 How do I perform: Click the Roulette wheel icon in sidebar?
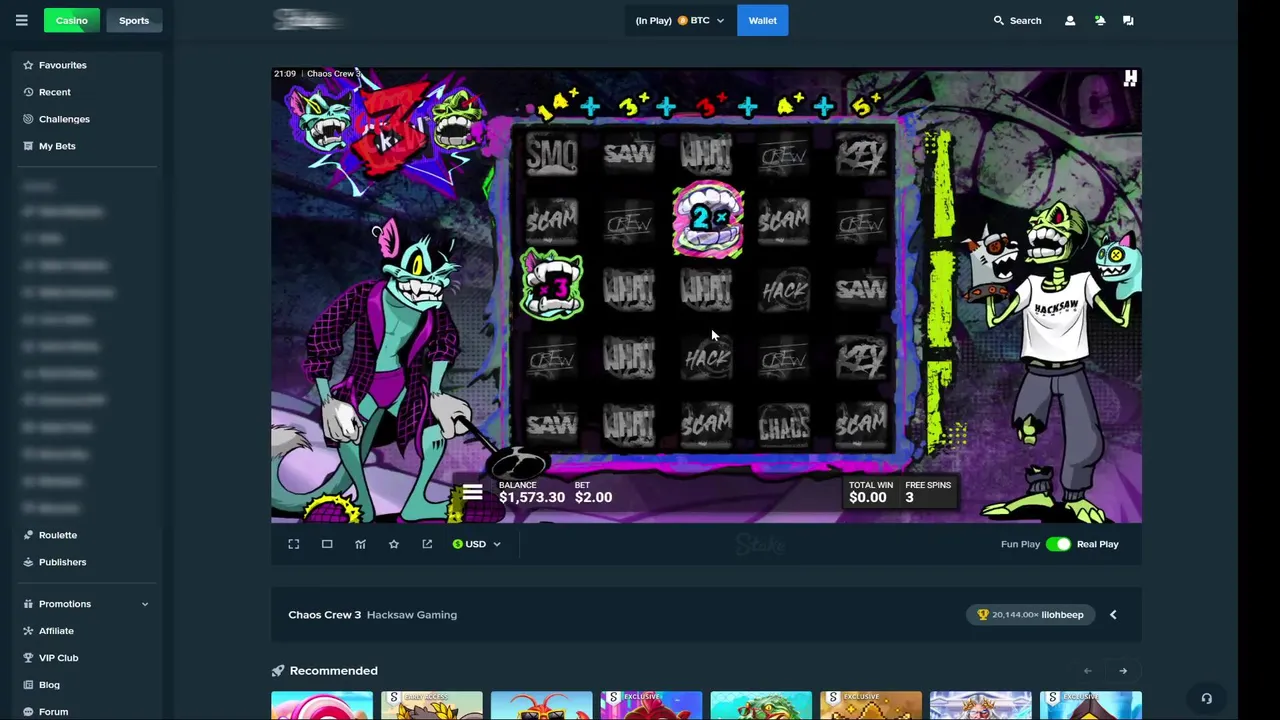[28, 535]
